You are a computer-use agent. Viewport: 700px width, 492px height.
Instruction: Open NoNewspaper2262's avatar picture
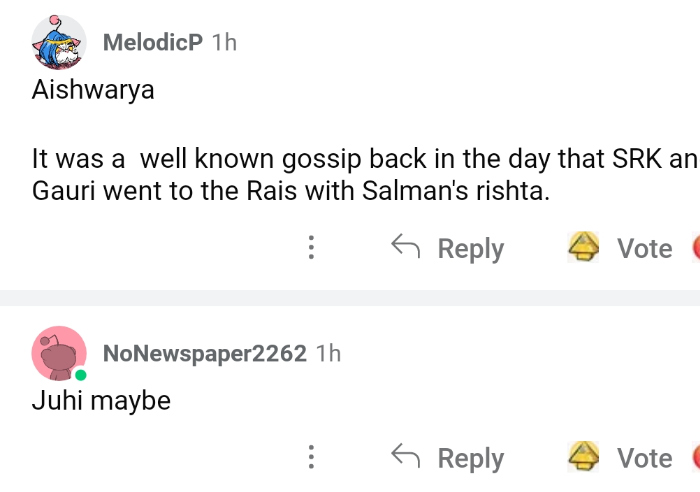58,353
